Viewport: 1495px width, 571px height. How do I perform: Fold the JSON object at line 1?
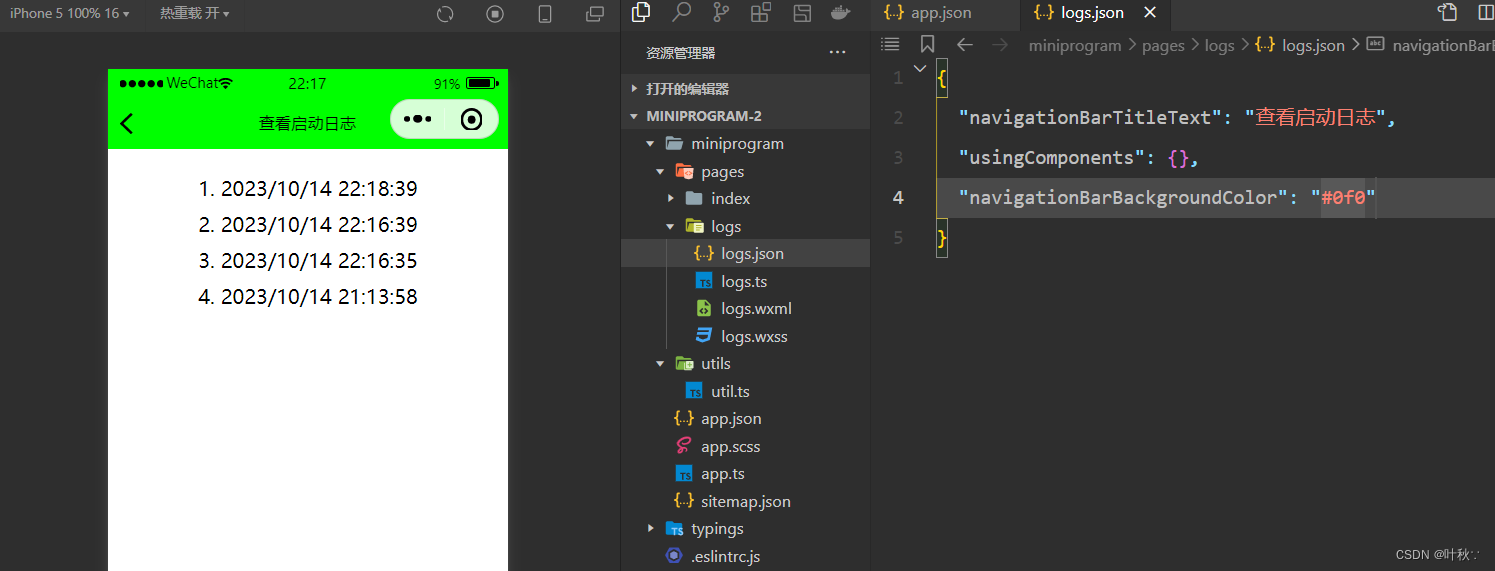coord(921,68)
